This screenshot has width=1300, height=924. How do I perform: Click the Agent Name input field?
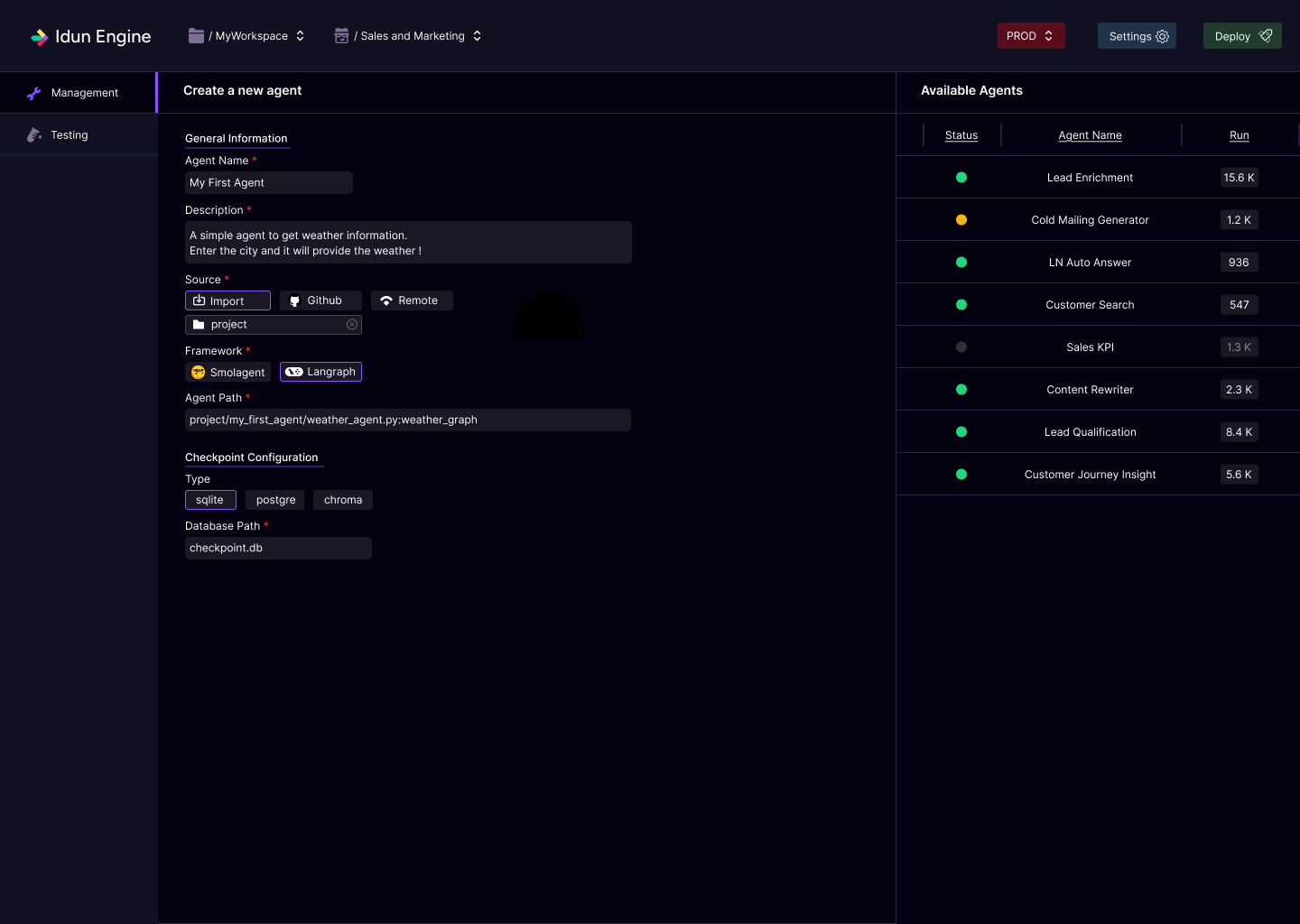tap(269, 182)
